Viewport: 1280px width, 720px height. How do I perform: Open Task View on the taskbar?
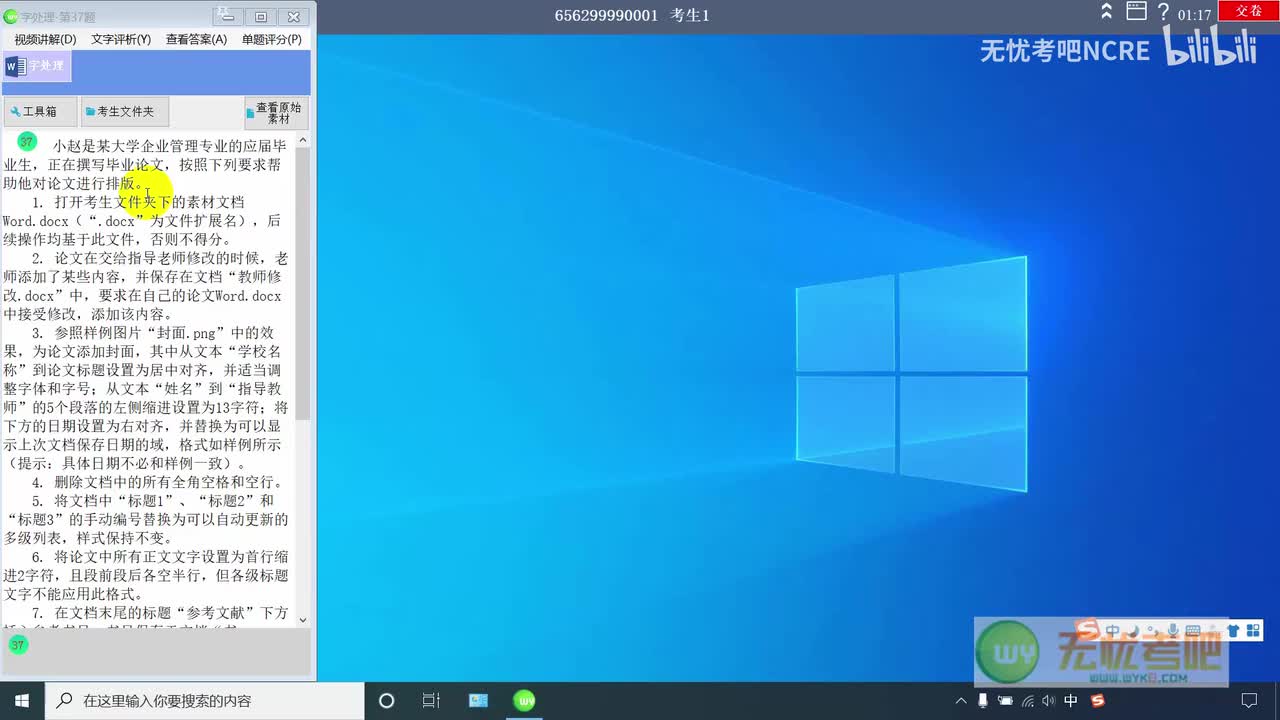click(431, 701)
